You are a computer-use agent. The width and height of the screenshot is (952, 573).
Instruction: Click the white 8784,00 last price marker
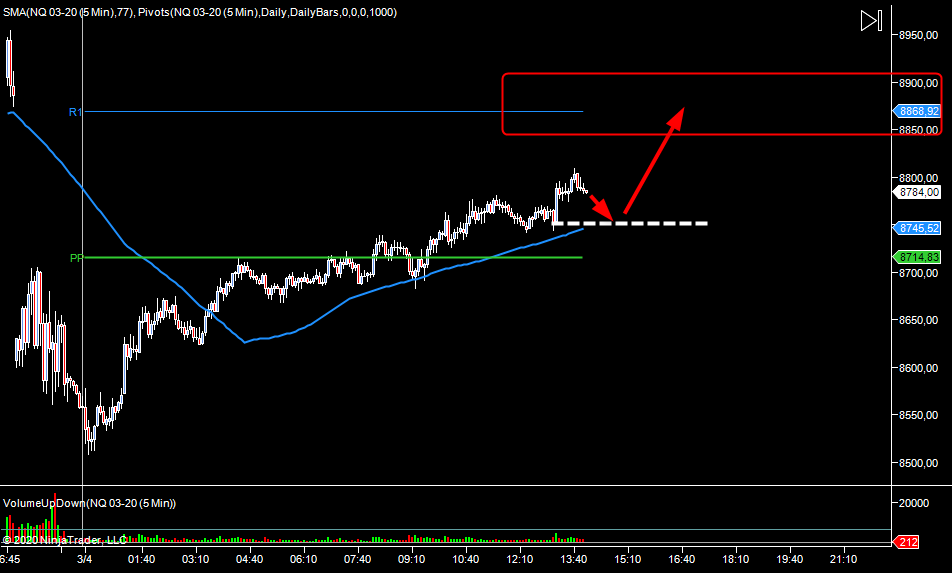tap(918, 191)
